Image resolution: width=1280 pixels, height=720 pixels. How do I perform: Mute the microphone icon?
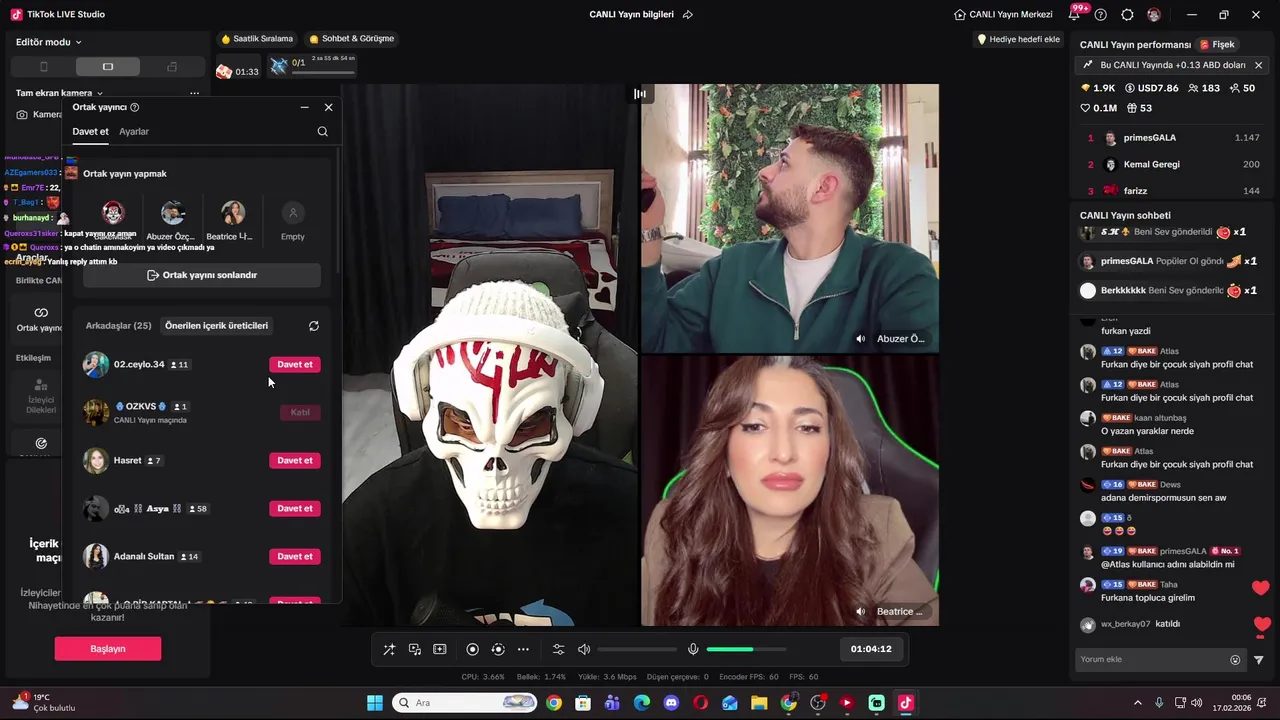click(x=693, y=649)
